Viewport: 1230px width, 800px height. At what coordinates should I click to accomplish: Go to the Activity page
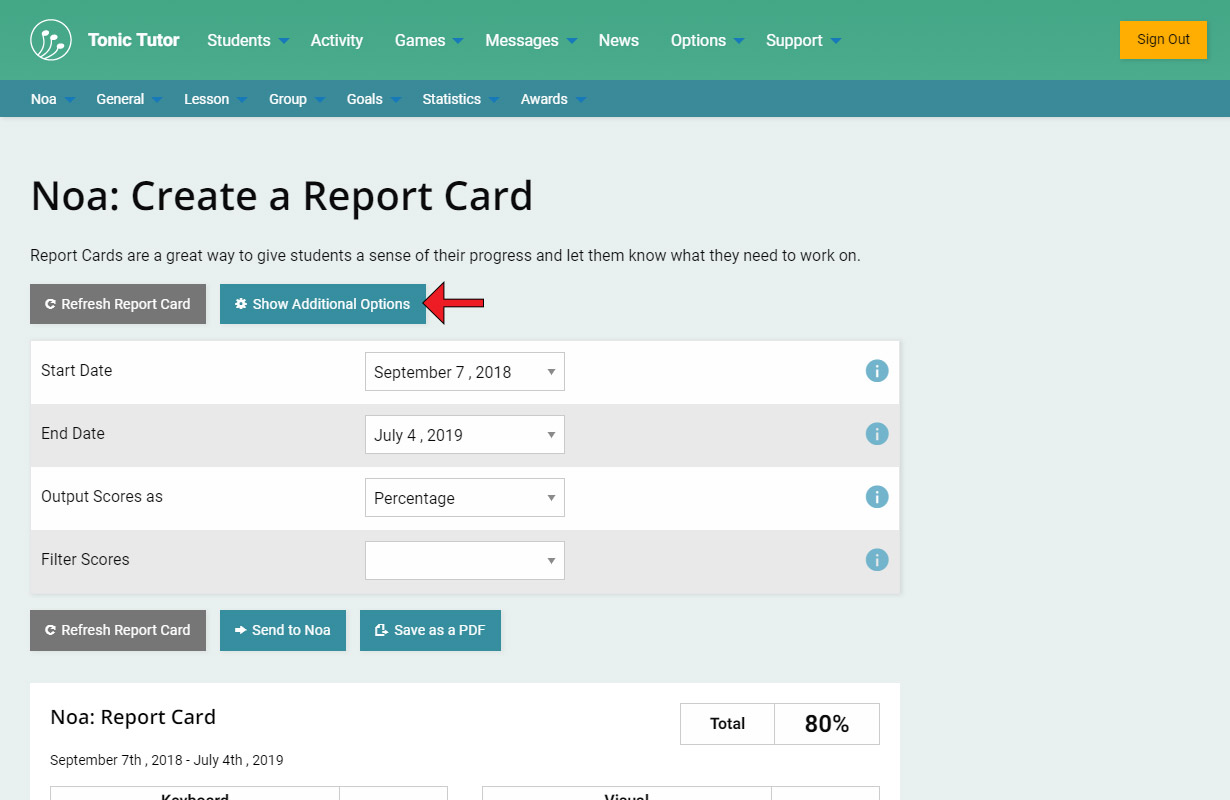coord(336,40)
